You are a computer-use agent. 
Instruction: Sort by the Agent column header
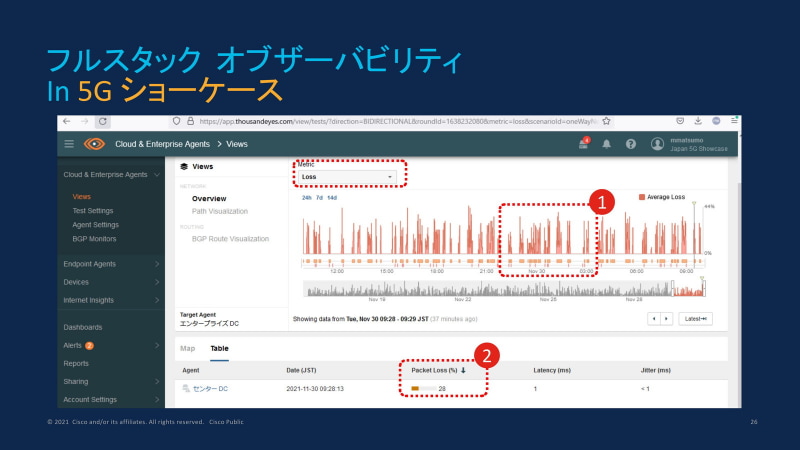coord(191,370)
